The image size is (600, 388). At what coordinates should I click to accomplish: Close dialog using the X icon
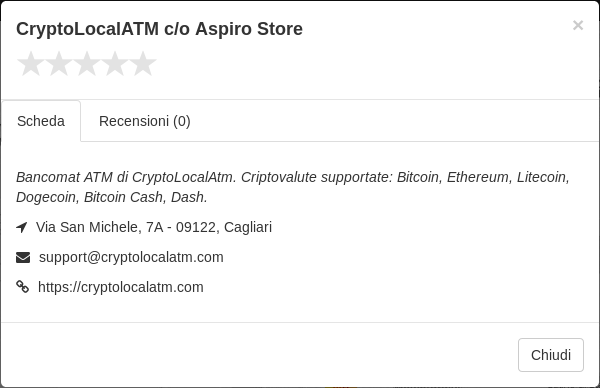[578, 25]
